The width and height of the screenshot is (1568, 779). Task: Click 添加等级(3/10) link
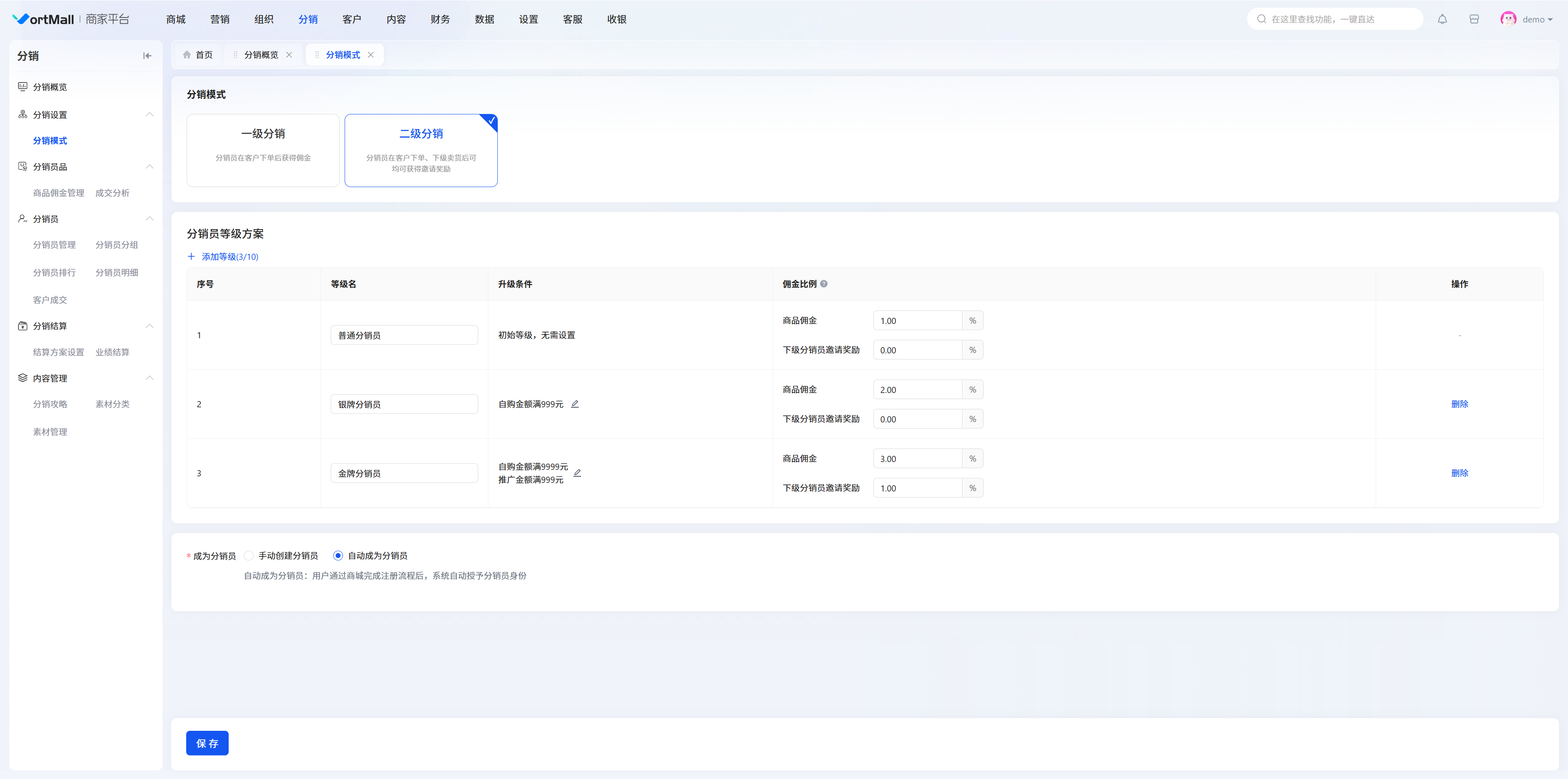click(223, 257)
